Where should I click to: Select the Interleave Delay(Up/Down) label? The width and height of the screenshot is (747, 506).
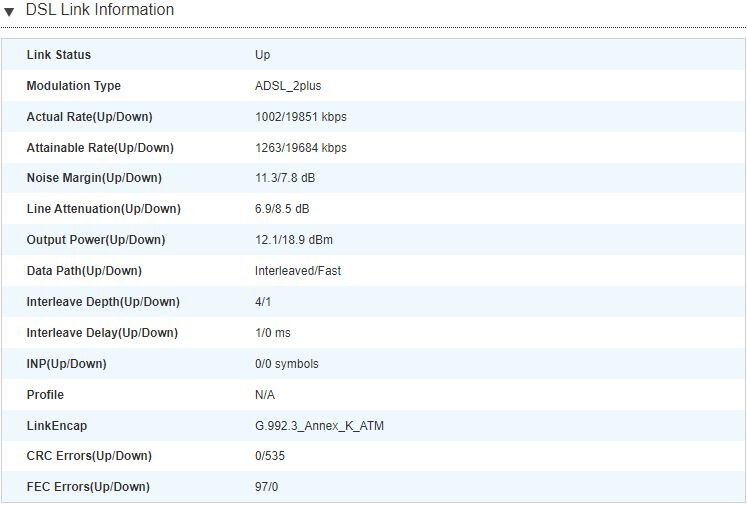coord(102,333)
